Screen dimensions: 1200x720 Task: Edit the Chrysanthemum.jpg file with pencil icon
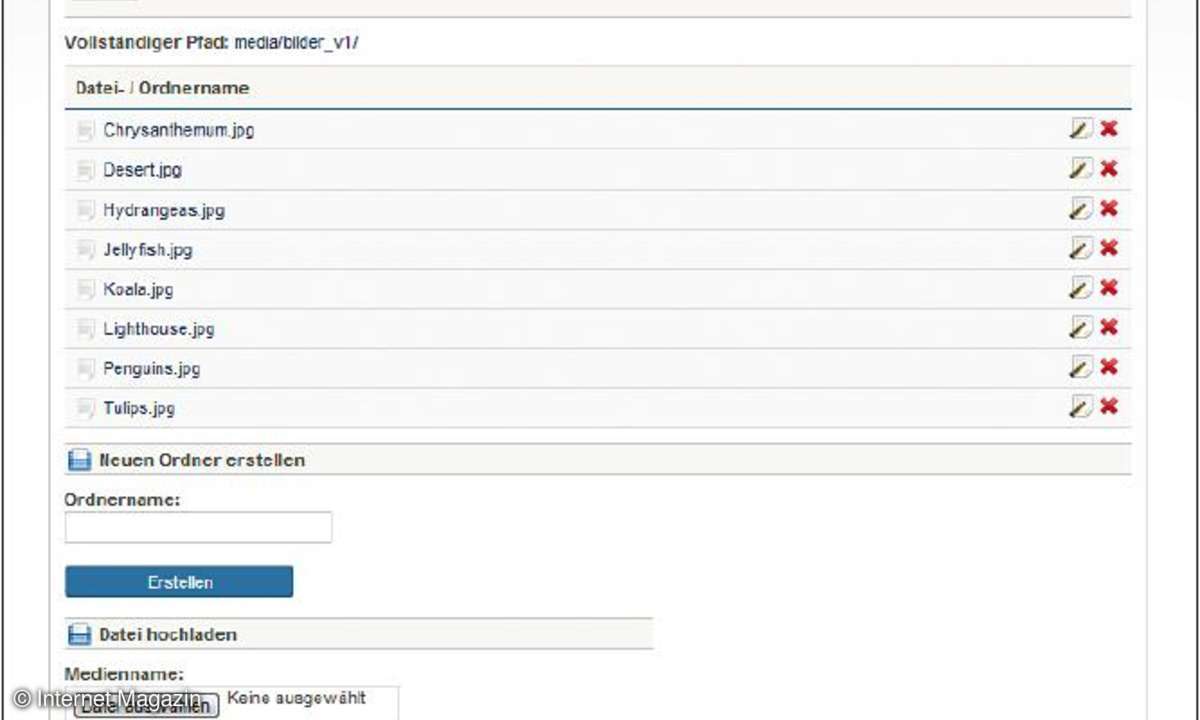[1080, 128]
